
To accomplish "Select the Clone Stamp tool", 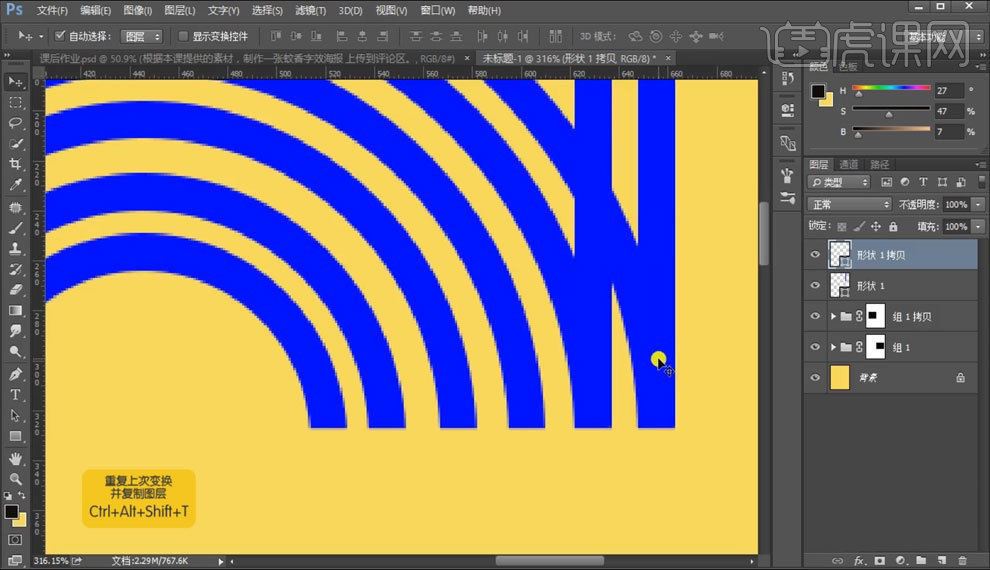I will [x=15, y=249].
